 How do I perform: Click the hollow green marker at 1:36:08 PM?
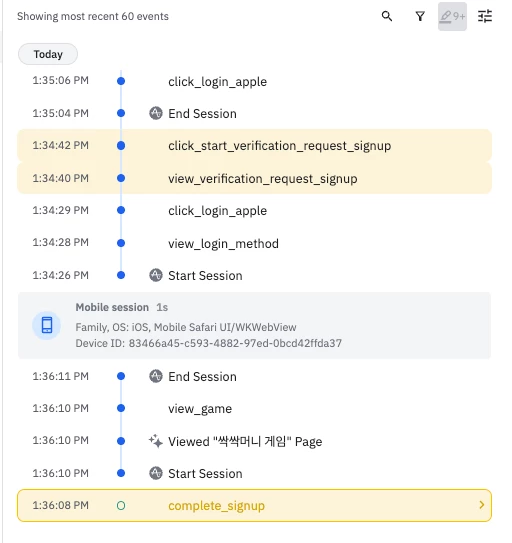coord(121,506)
